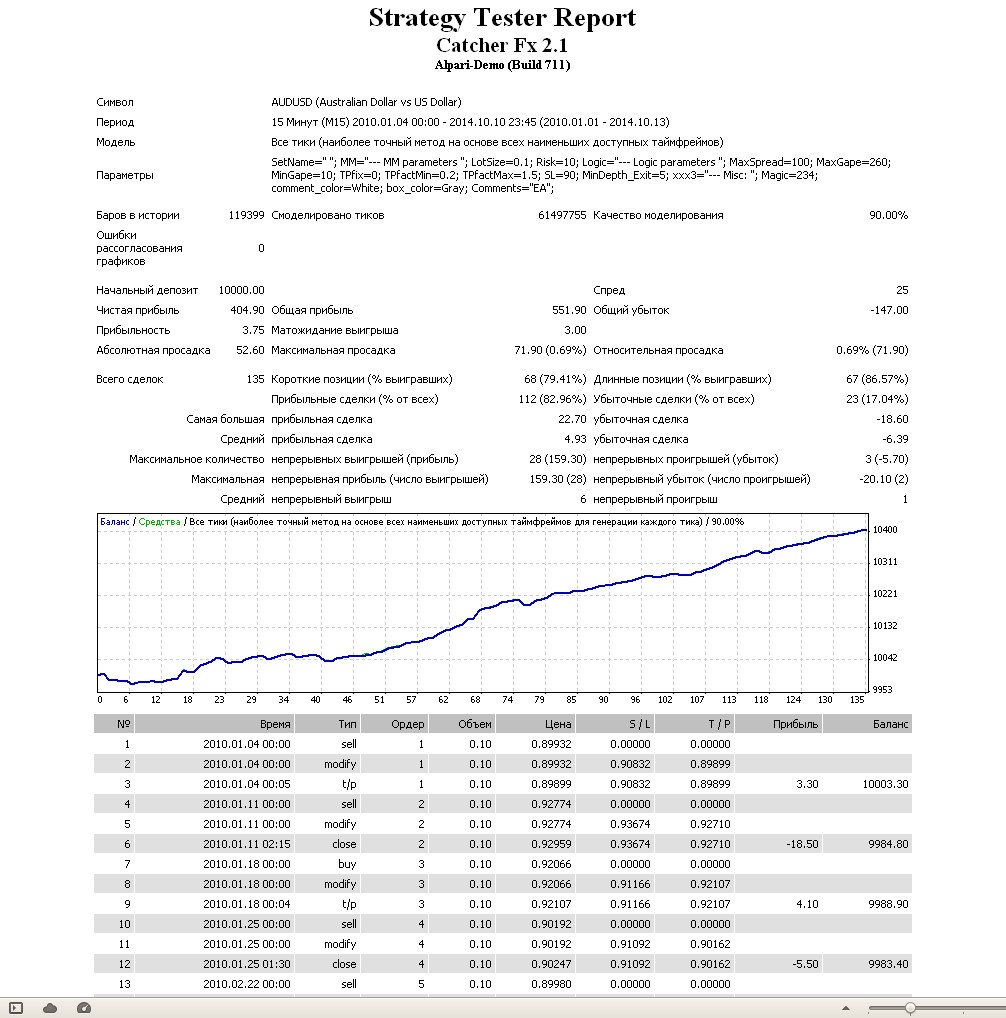Click the "close" type cell in row 12

(x=344, y=964)
